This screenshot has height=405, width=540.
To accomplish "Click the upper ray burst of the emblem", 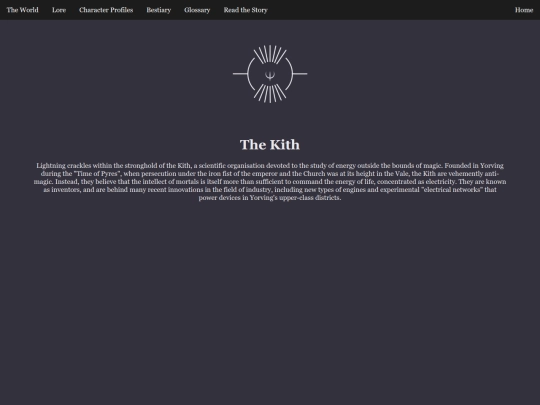I will point(270,54).
